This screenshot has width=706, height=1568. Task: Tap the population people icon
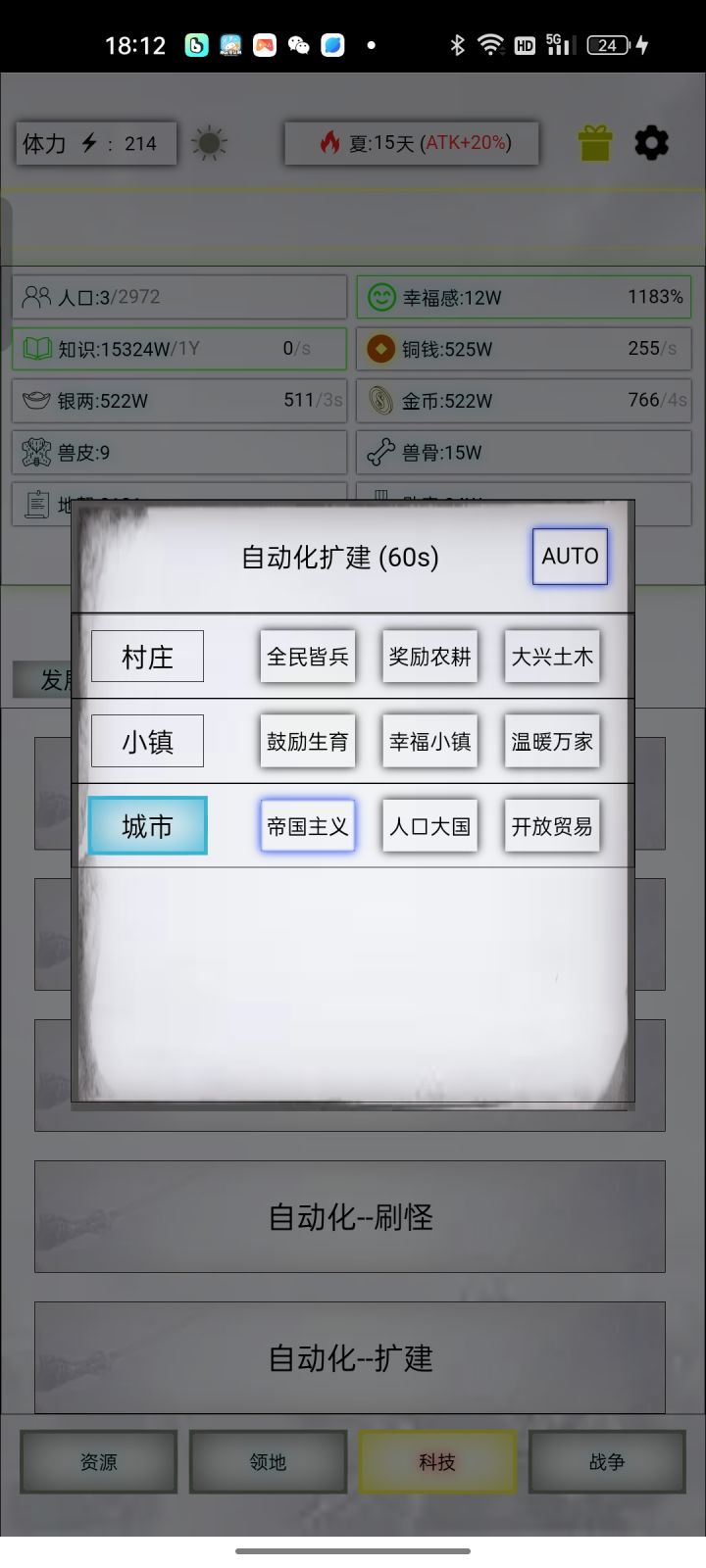36,297
